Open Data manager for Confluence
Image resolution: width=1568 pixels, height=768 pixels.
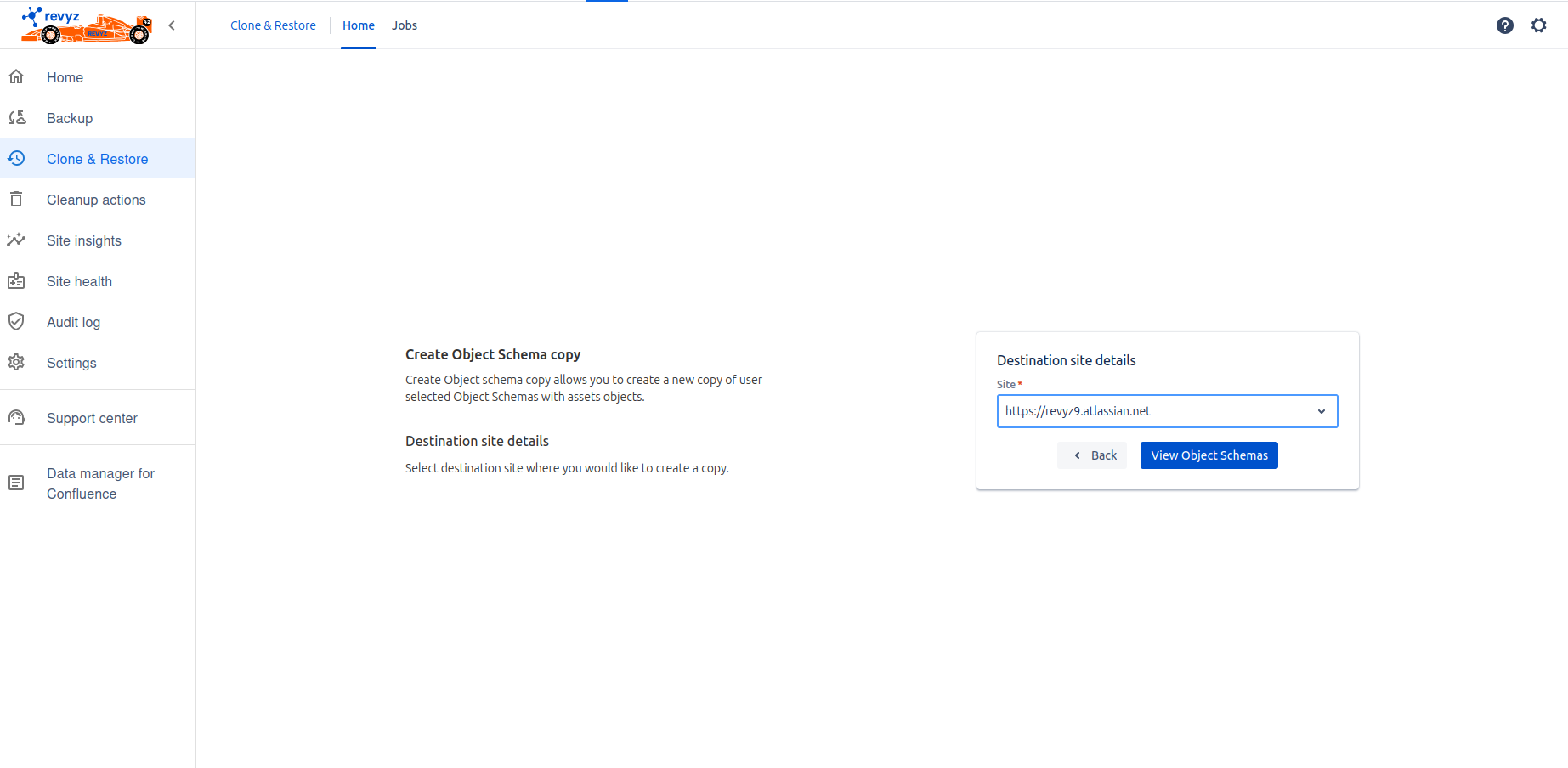[x=100, y=483]
